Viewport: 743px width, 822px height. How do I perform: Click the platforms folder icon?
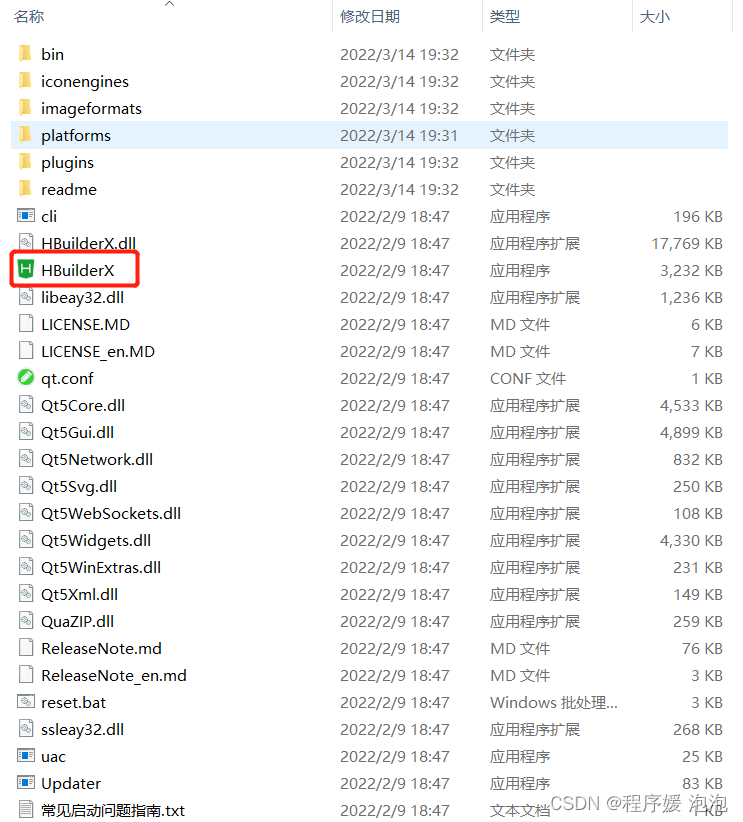[x=25, y=135]
